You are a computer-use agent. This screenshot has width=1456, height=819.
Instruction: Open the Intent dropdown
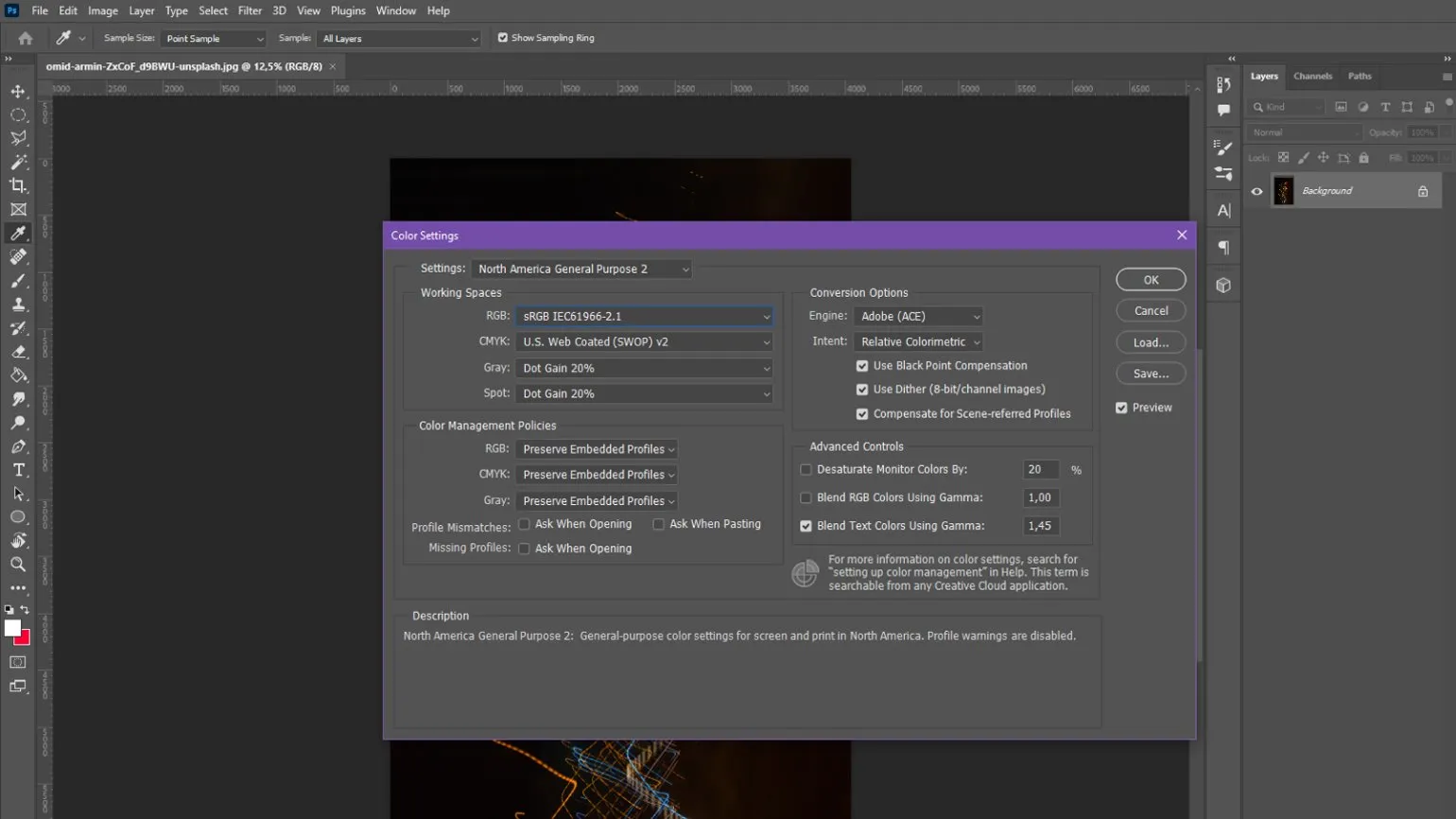(918, 342)
